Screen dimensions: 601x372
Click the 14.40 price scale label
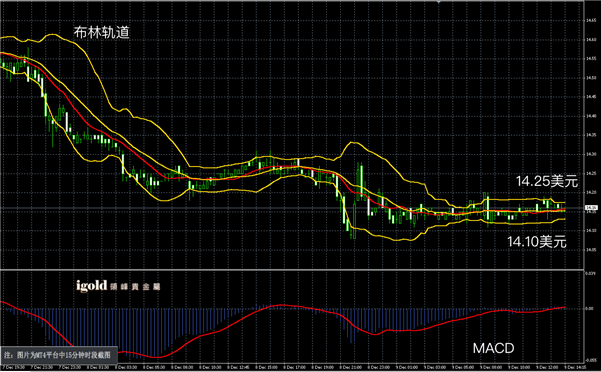pos(591,116)
